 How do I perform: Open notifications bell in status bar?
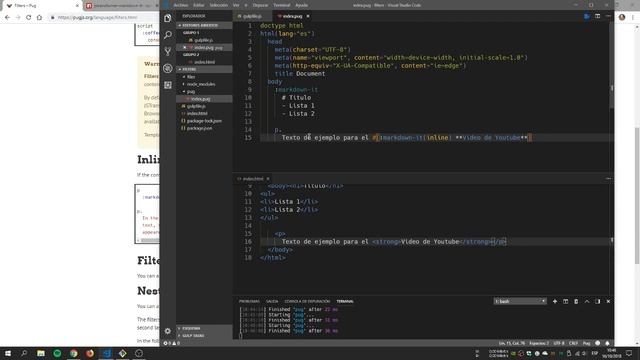607,343
